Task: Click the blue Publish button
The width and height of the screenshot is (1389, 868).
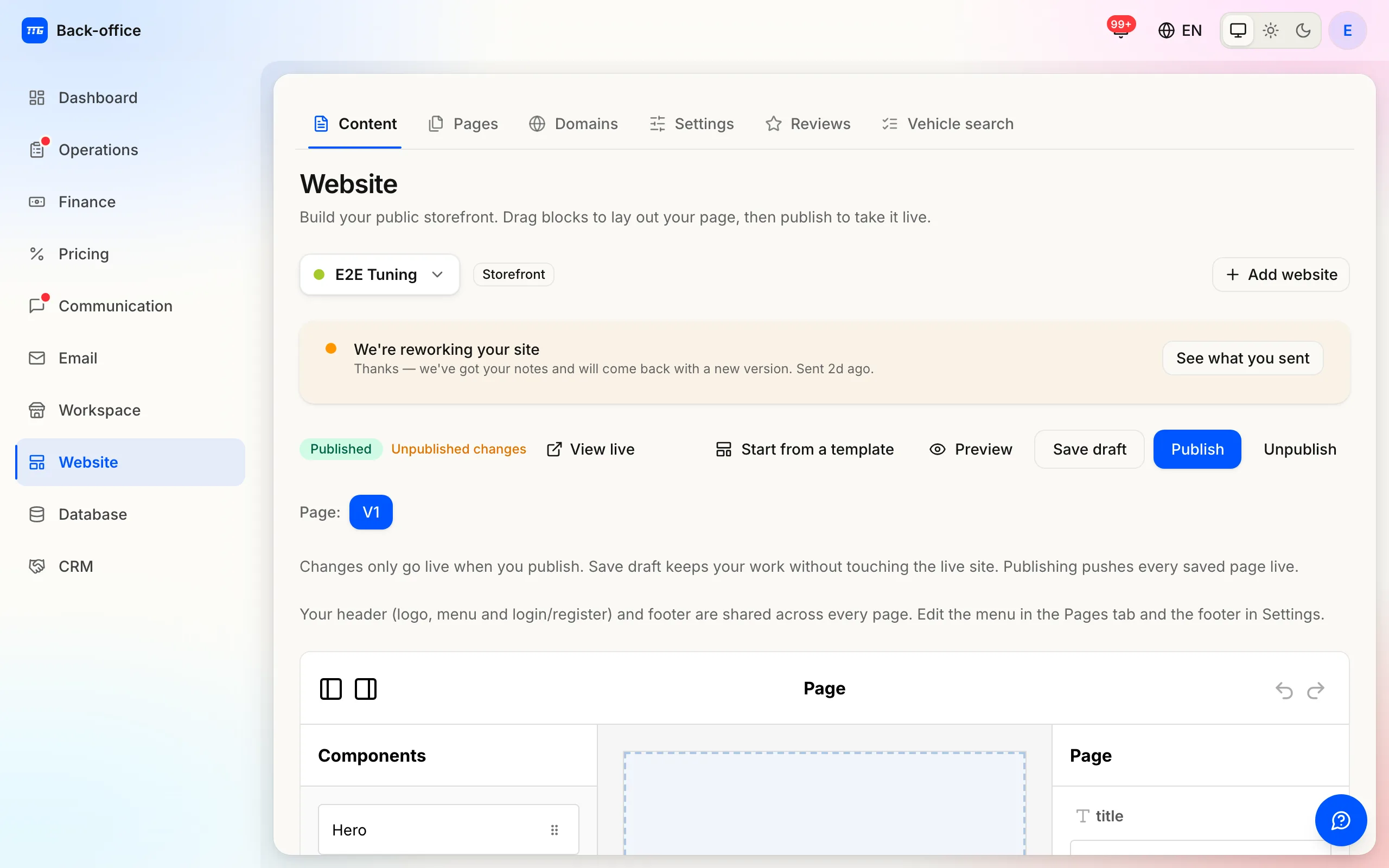Action: [1197, 449]
